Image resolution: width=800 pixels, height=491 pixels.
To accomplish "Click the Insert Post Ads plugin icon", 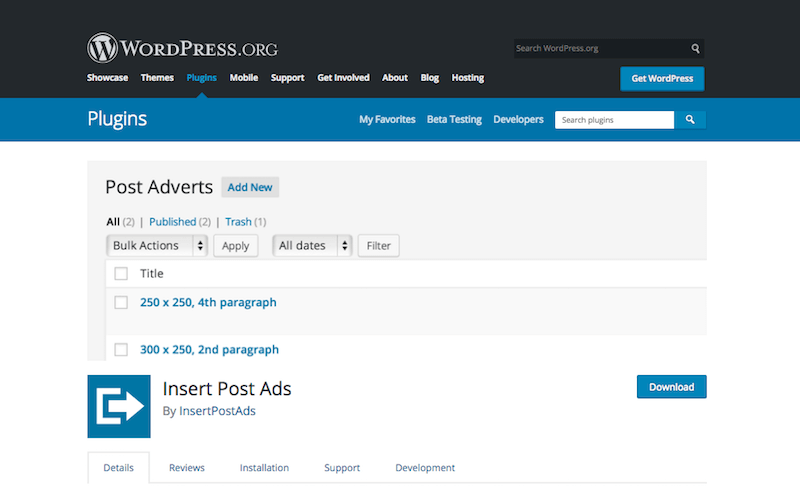I will coord(119,406).
